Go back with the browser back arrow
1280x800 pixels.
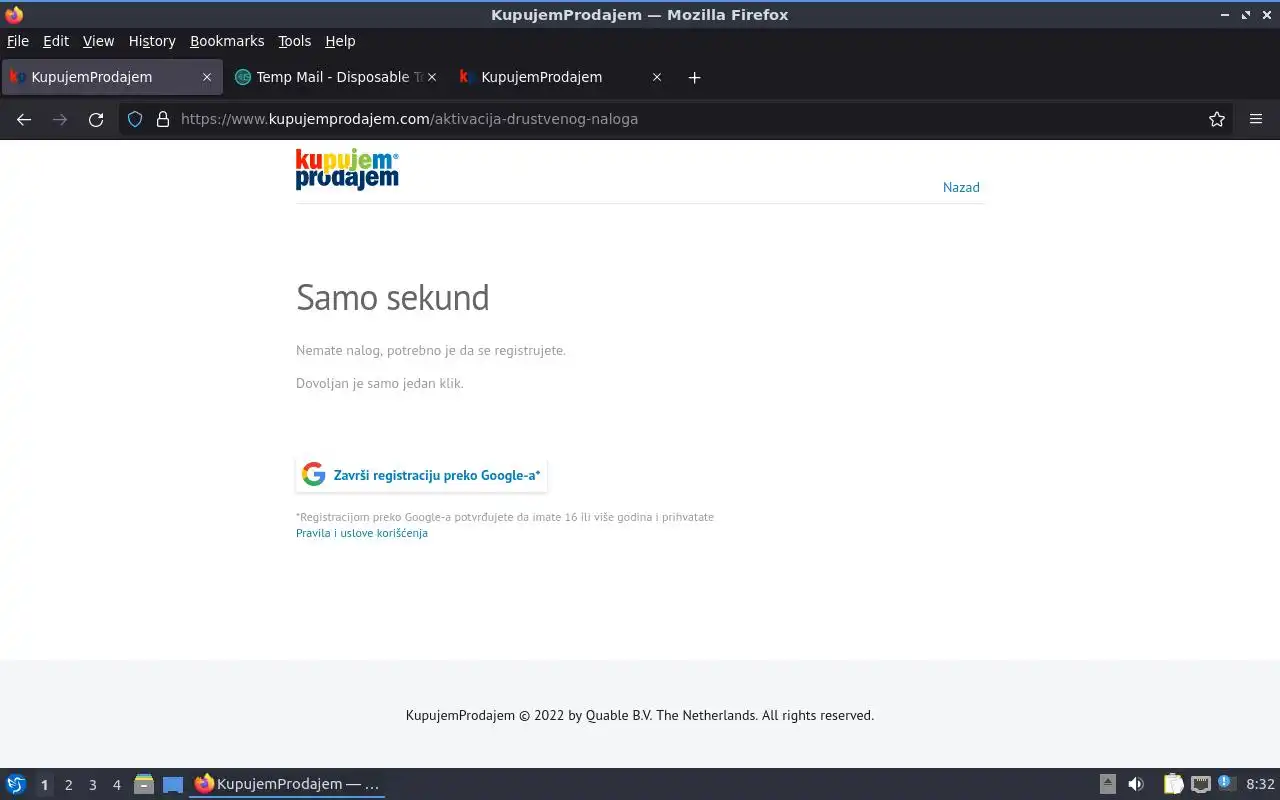coord(24,119)
